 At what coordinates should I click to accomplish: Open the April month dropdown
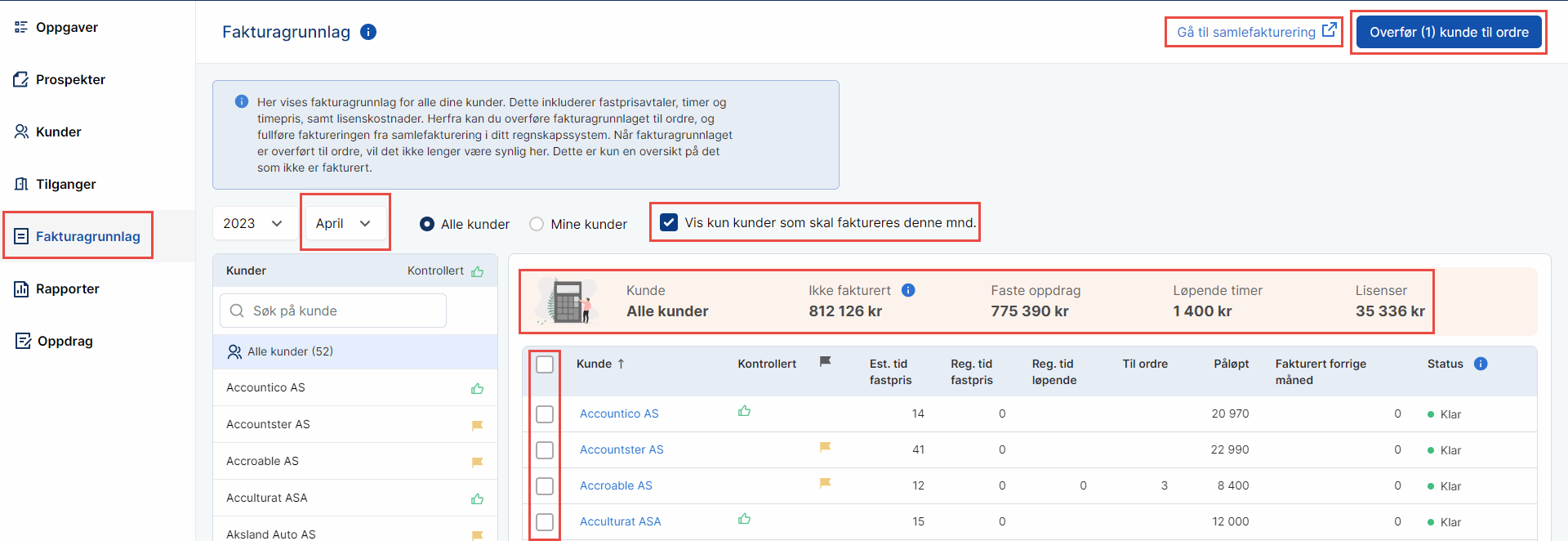[344, 223]
